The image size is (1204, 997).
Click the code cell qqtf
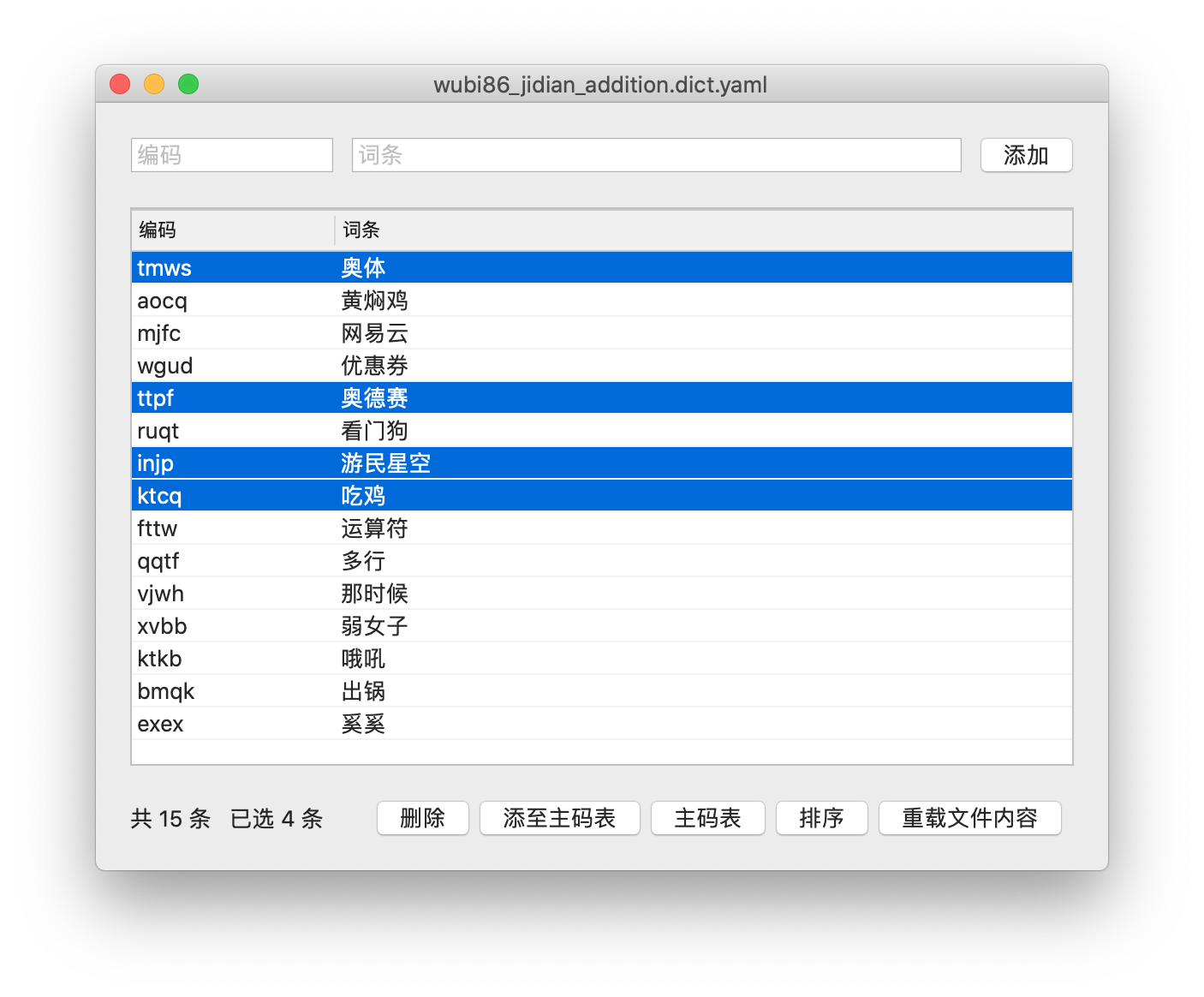click(x=158, y=562)
